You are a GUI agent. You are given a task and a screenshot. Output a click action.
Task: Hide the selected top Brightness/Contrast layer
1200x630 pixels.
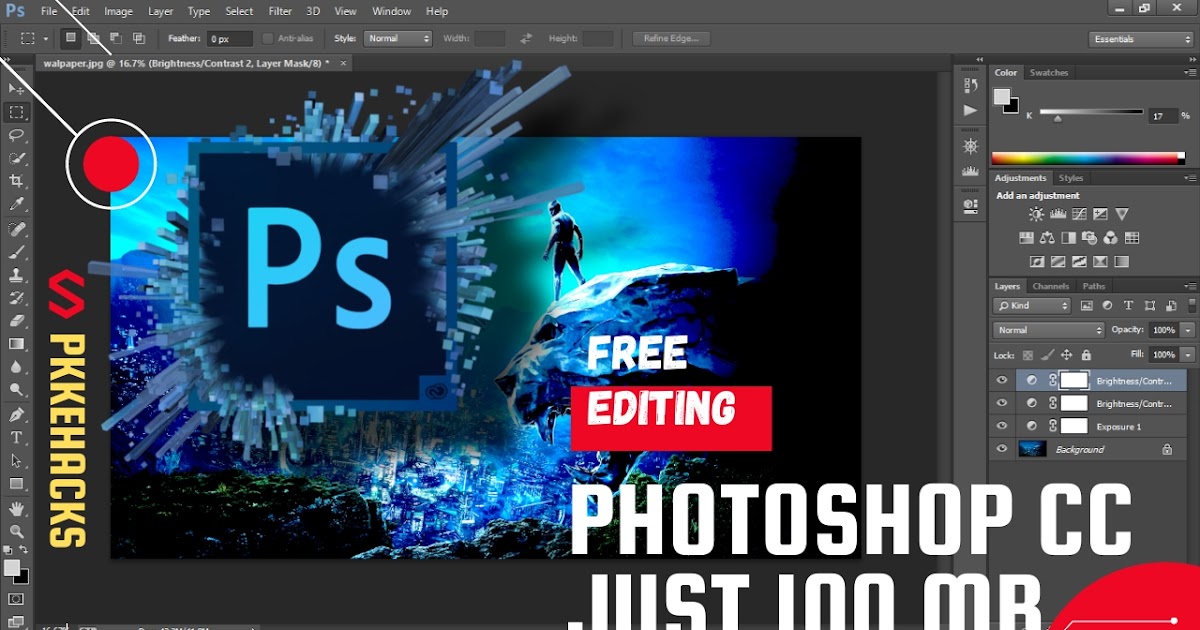tap(1002, 380)
